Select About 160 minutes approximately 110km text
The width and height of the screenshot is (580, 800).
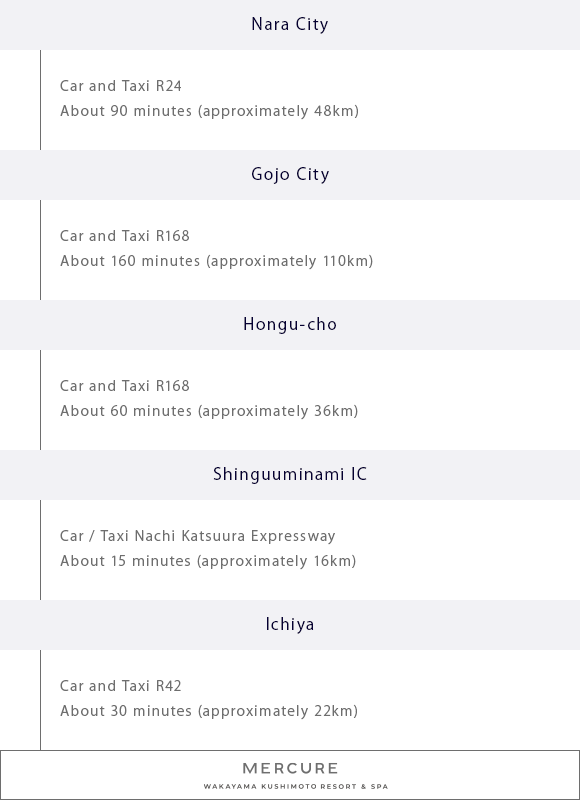click(x=217, y=261)
